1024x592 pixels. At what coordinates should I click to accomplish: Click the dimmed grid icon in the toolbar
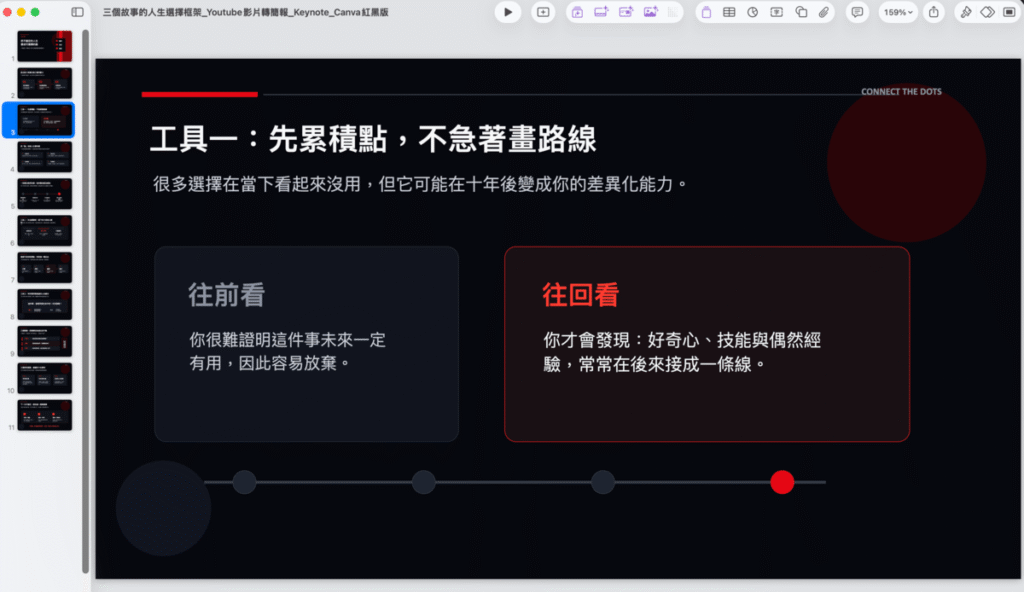pyautogui.click(x=673, y=12)
